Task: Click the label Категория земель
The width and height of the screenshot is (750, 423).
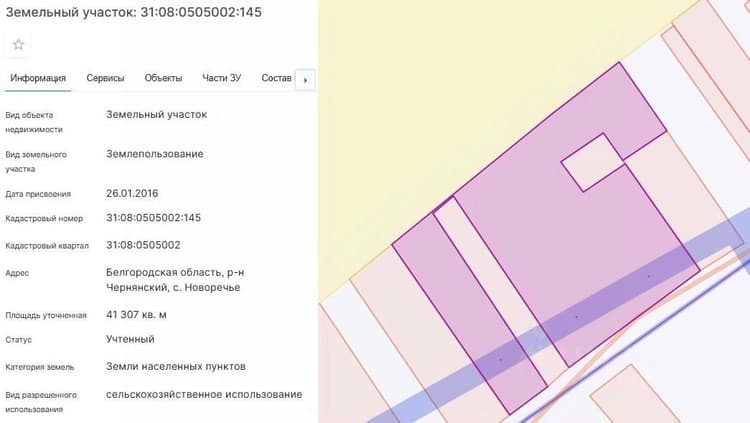Action: 40,367
